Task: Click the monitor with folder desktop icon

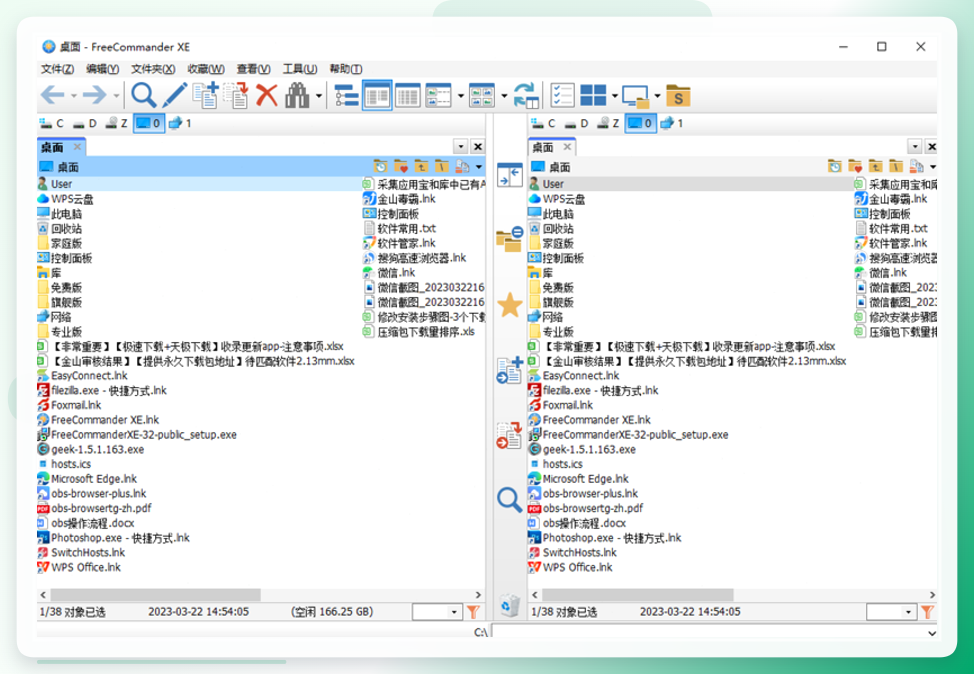Action: [636, 97]
